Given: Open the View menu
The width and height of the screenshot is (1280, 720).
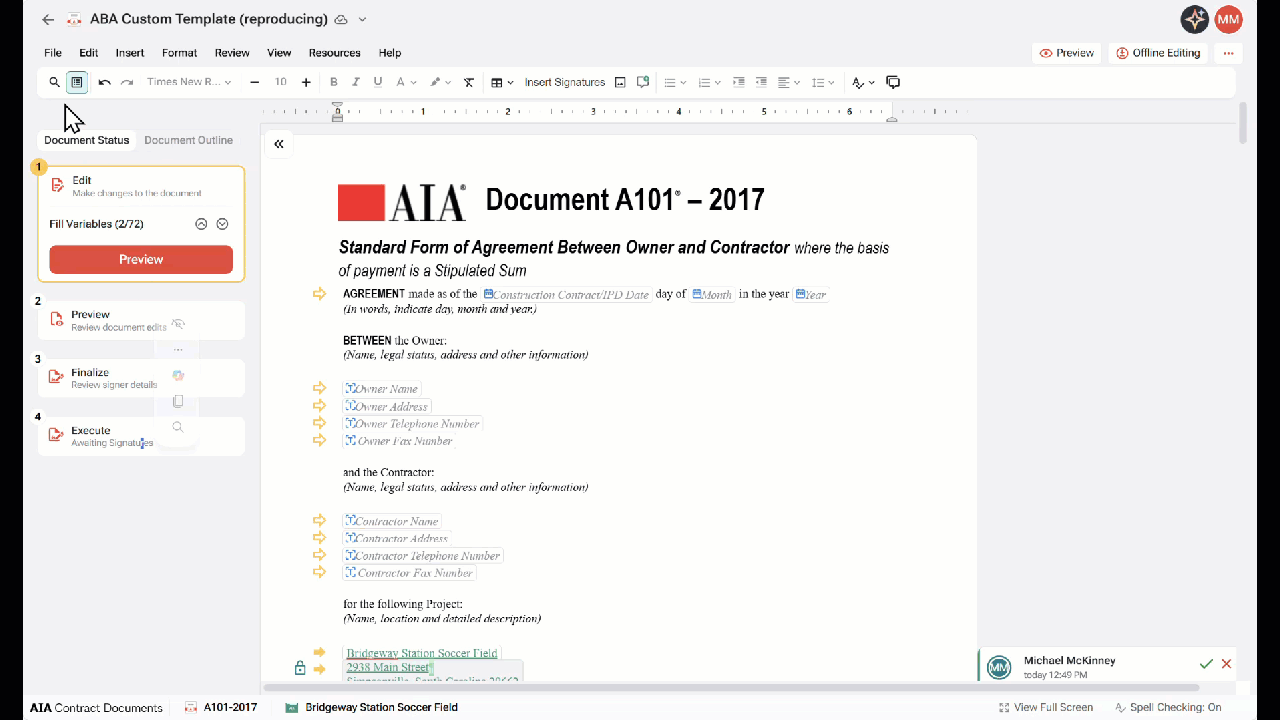Looking at the screenshot, I should click(279, 53).
